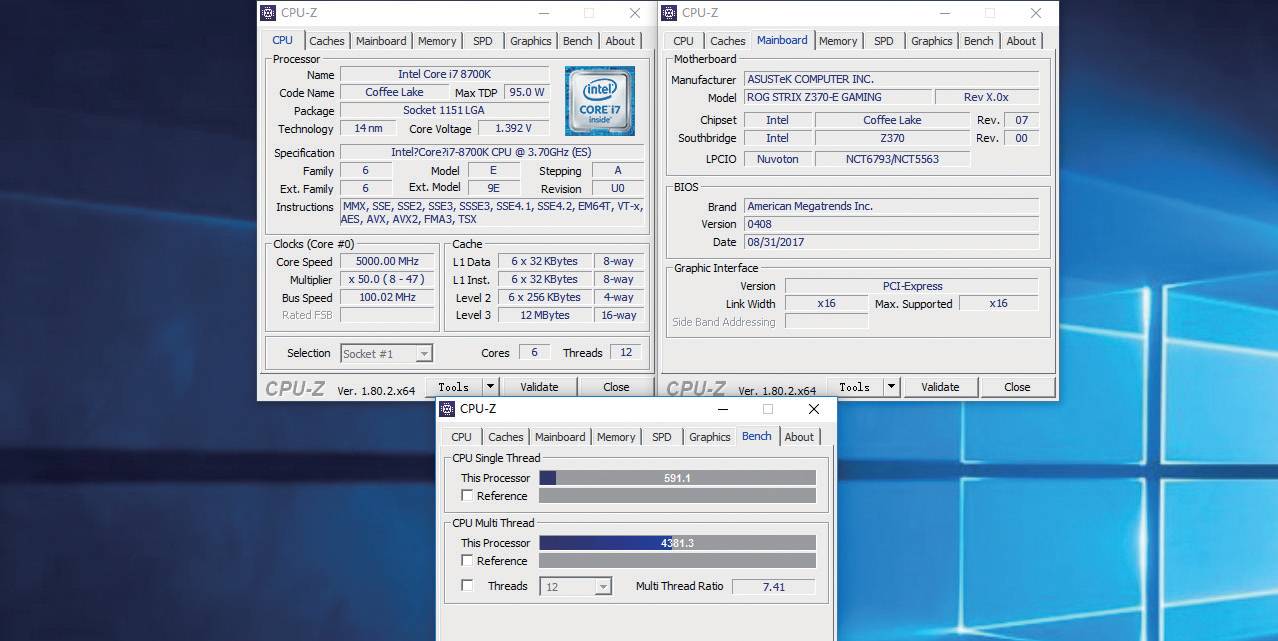Click the CPU-Z title icon of the Mainboard window
Viewport: 1278px width, 641px height.
click(669, 13)
